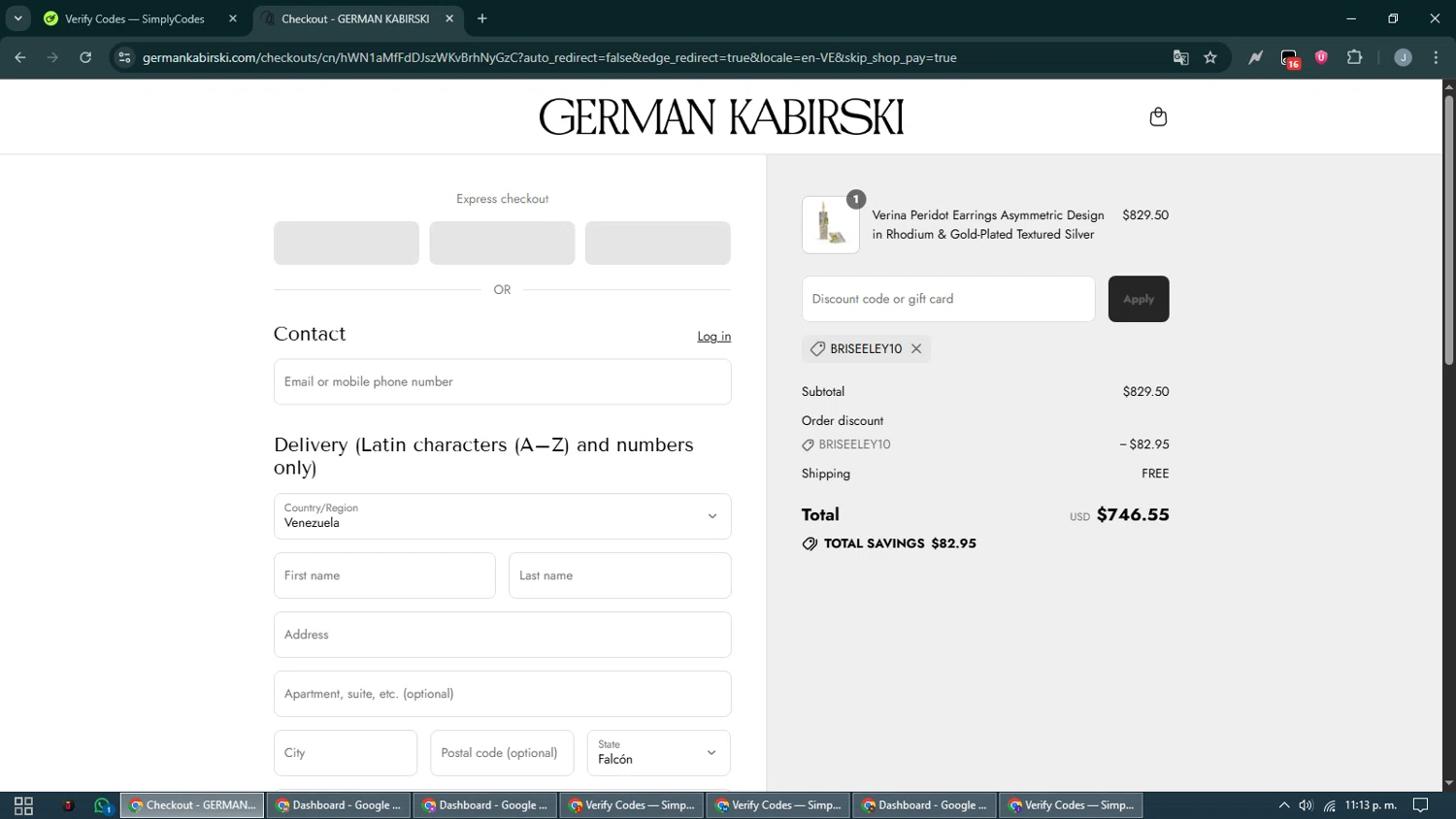Click the City field
The image size is (1456, 819).
[x=346, y=753]
